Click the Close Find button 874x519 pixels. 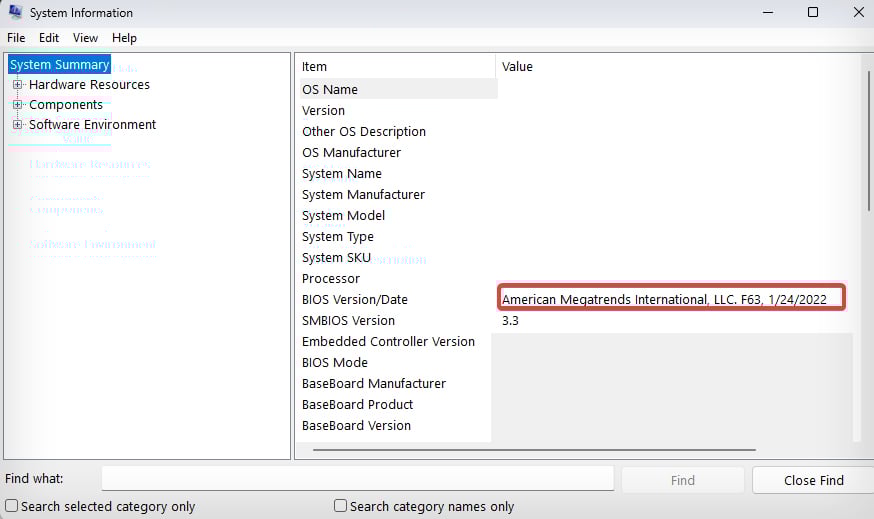(813, 481)
